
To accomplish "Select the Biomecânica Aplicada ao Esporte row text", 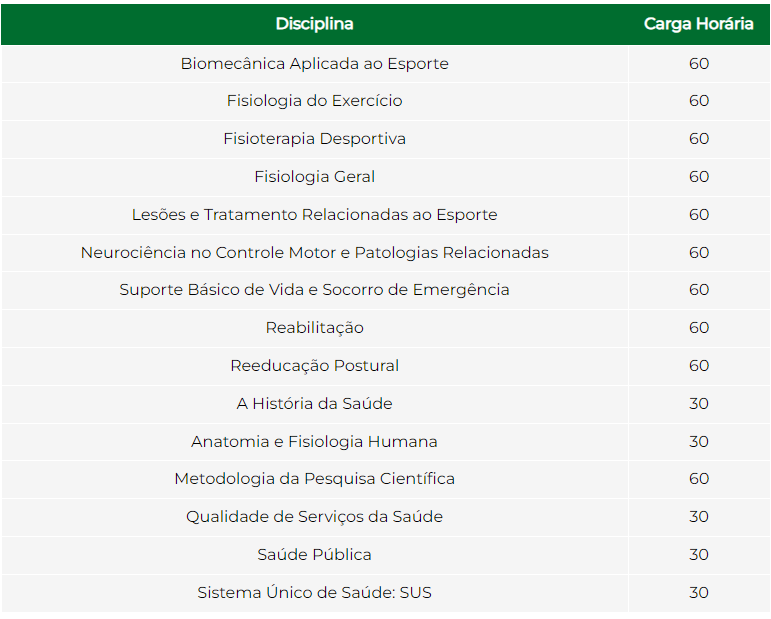I will [314, 63].
